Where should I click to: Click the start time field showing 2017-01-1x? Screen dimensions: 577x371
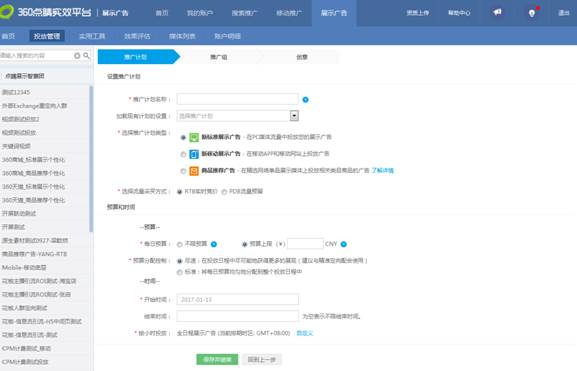(237, 300)
